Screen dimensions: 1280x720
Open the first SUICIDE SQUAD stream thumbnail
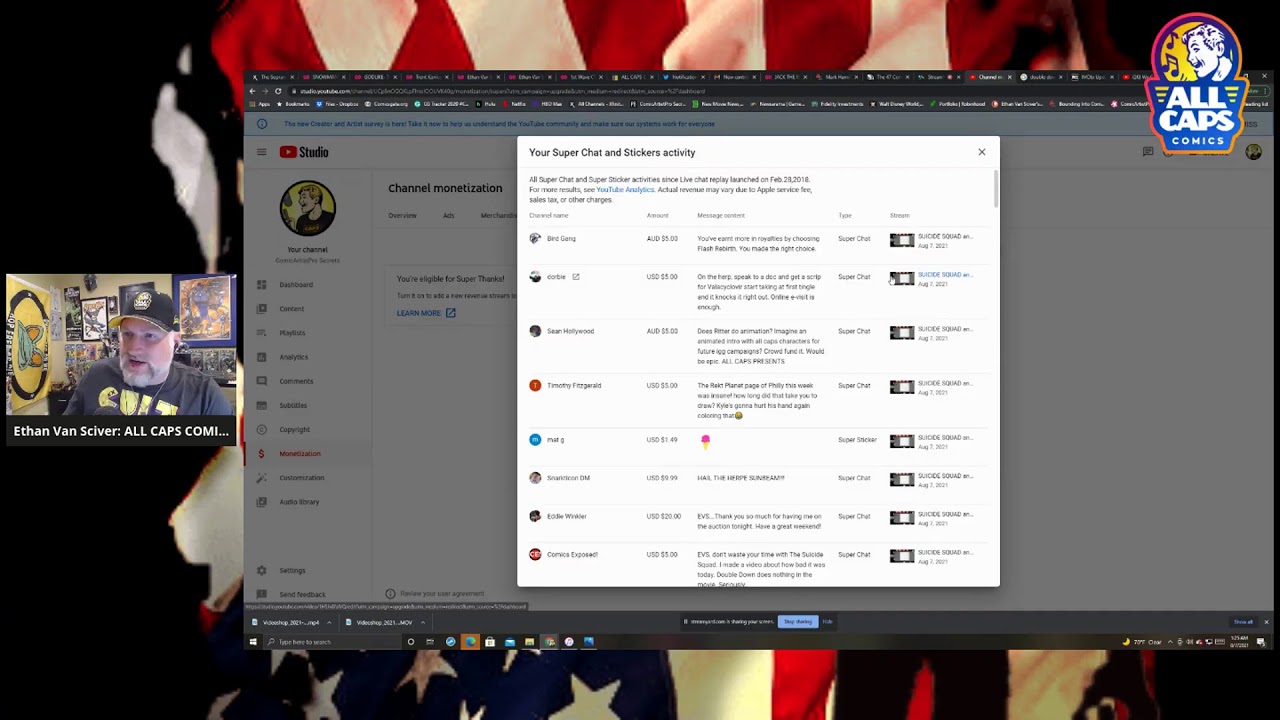pos(902,240)
